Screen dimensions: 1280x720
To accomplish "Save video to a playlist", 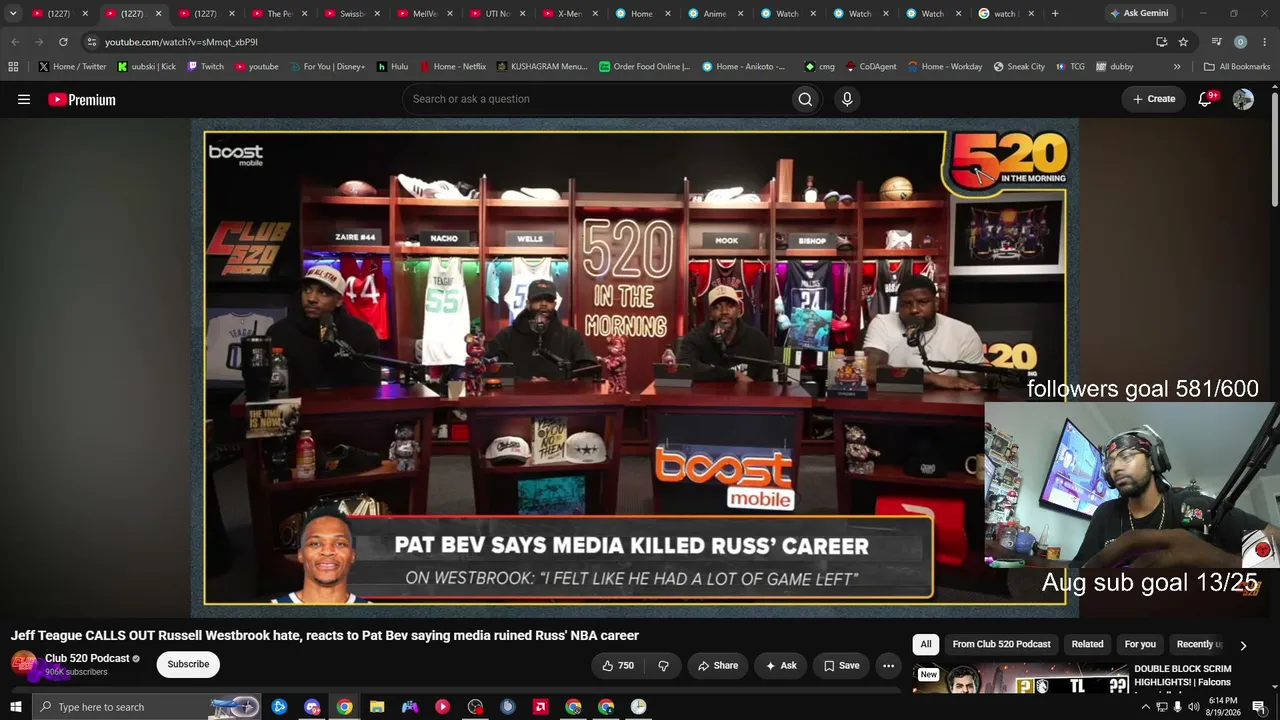I will click(841, 665).
